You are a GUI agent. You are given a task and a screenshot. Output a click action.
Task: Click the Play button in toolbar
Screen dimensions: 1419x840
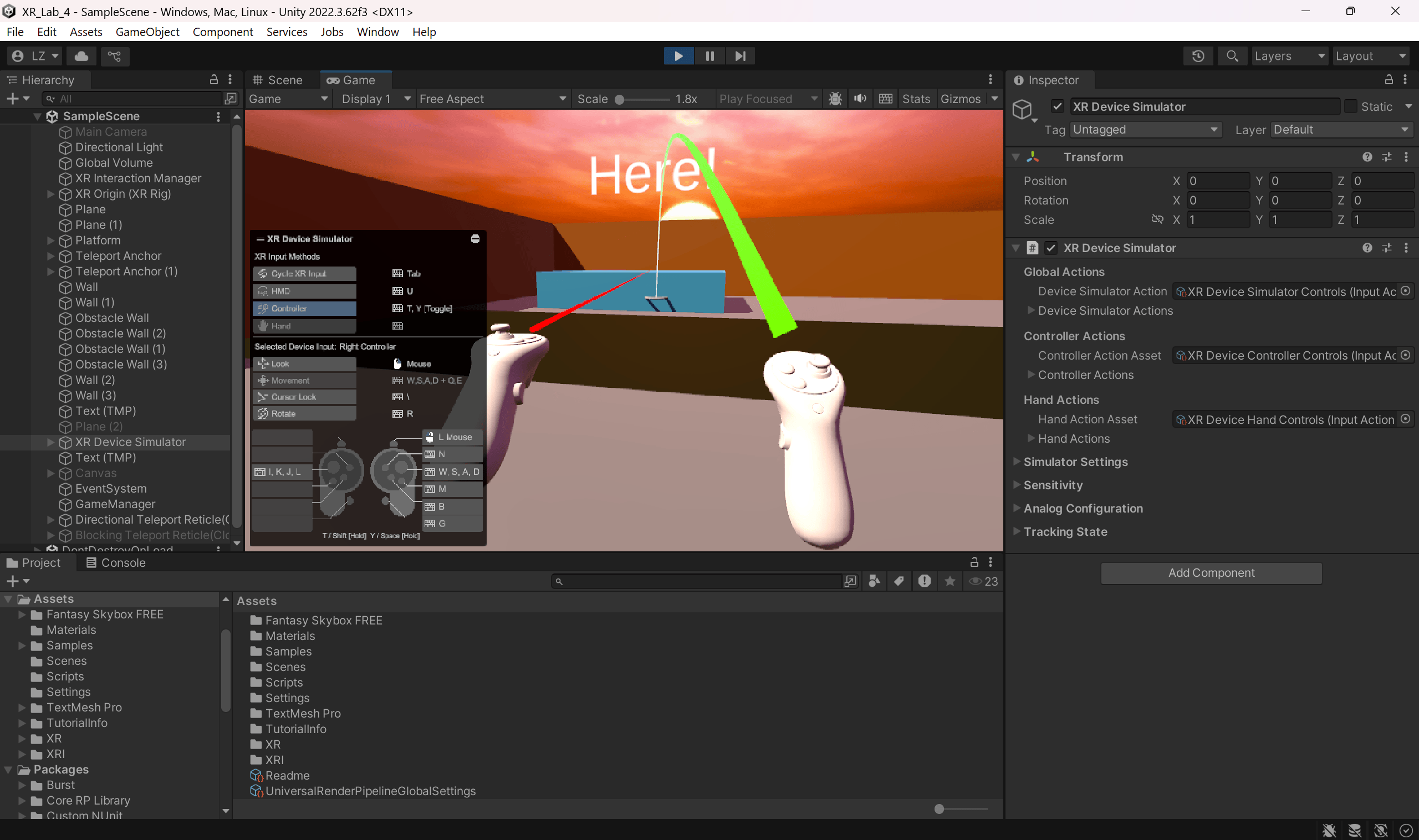pyautogui.click(x=678, y=56)
